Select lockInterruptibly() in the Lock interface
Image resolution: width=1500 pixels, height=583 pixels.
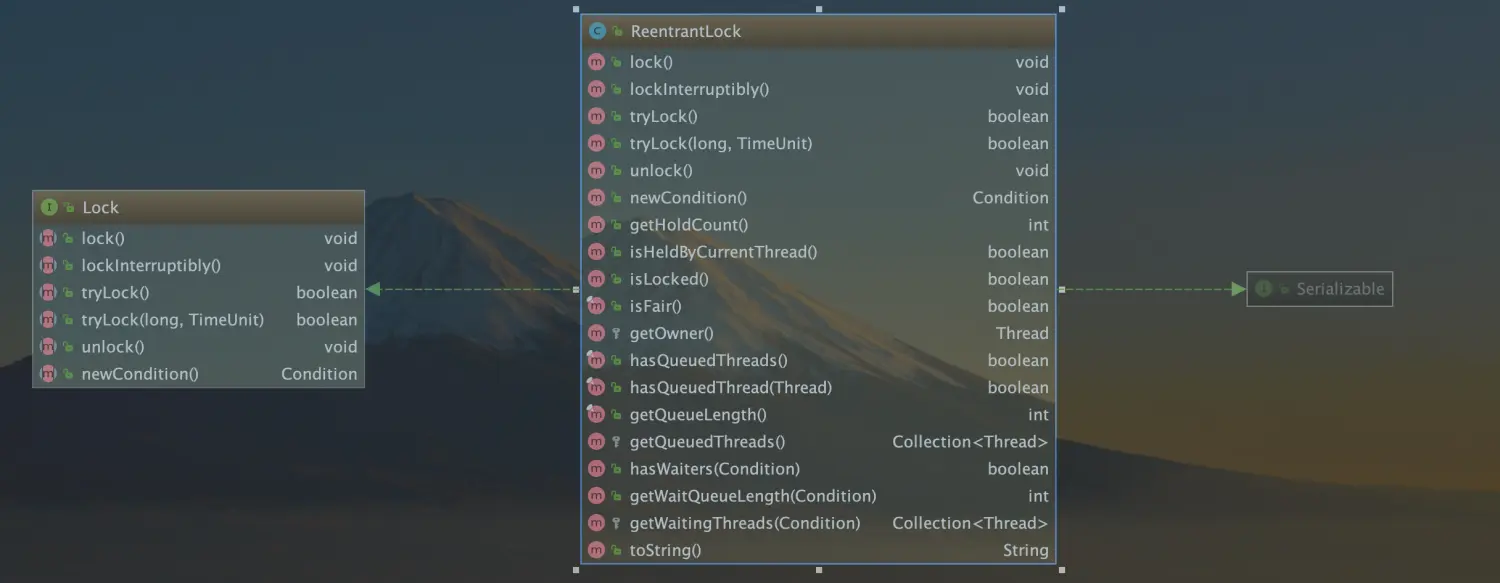(x=198, y=265)
